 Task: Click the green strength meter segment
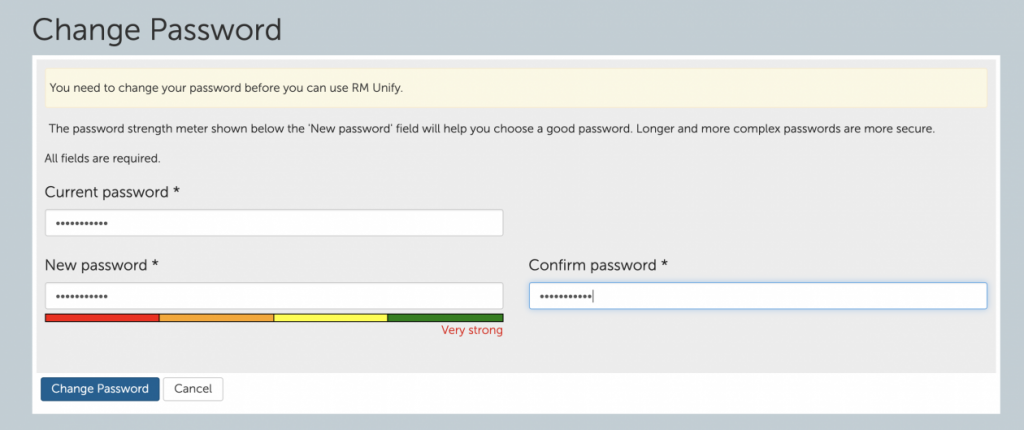click(x=445, y=318)
